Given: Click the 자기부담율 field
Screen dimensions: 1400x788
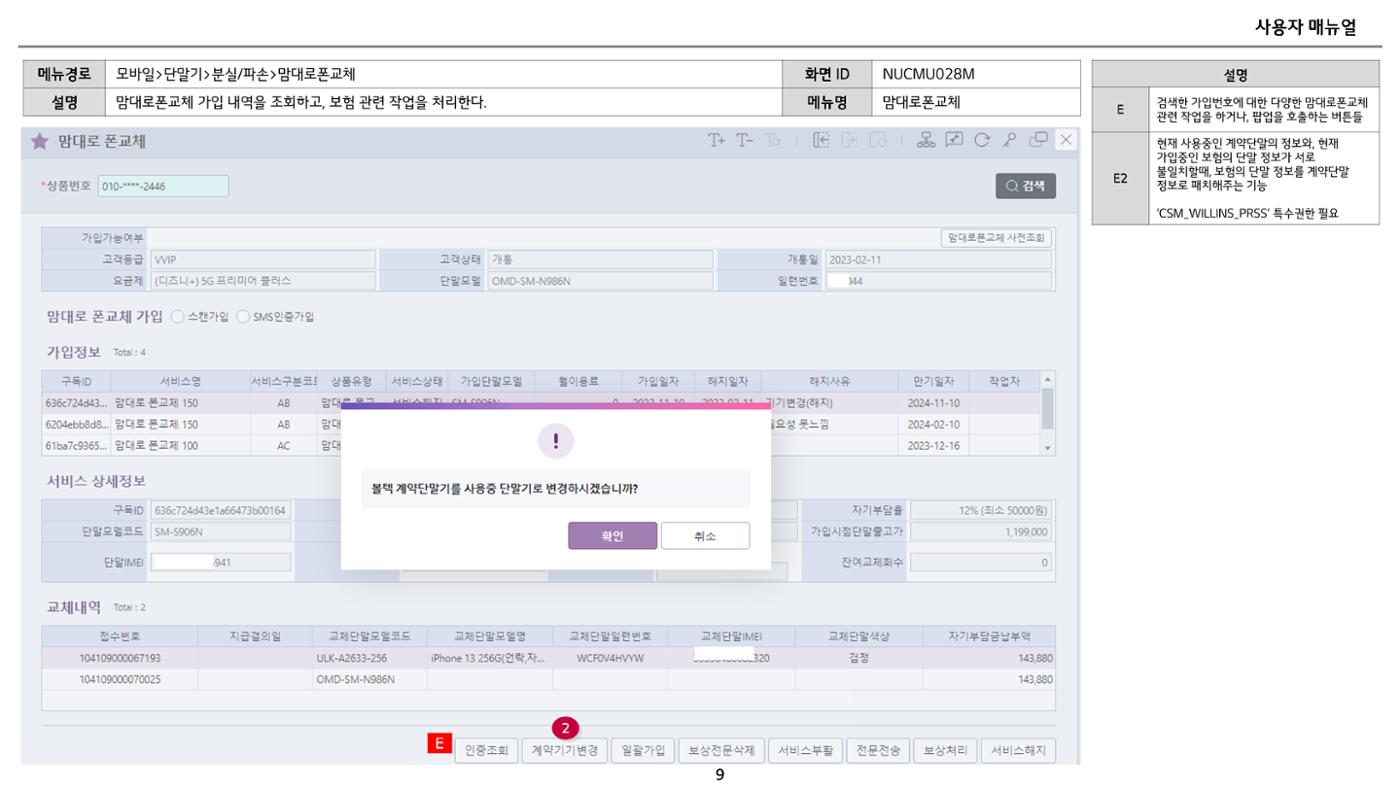Looking at the screenshot, I should 981,510.
